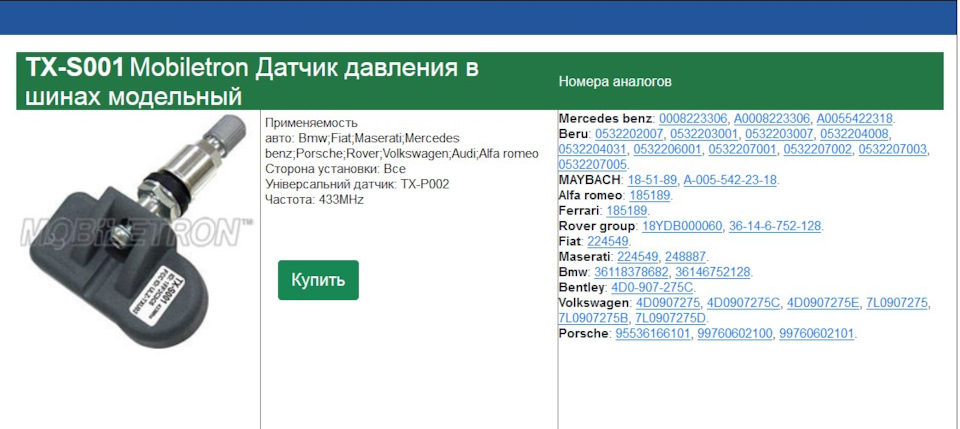960x429 pixels.
Task: Open Beru analog 0532207001
Action: pyautogui.click(x=743, y=149)
